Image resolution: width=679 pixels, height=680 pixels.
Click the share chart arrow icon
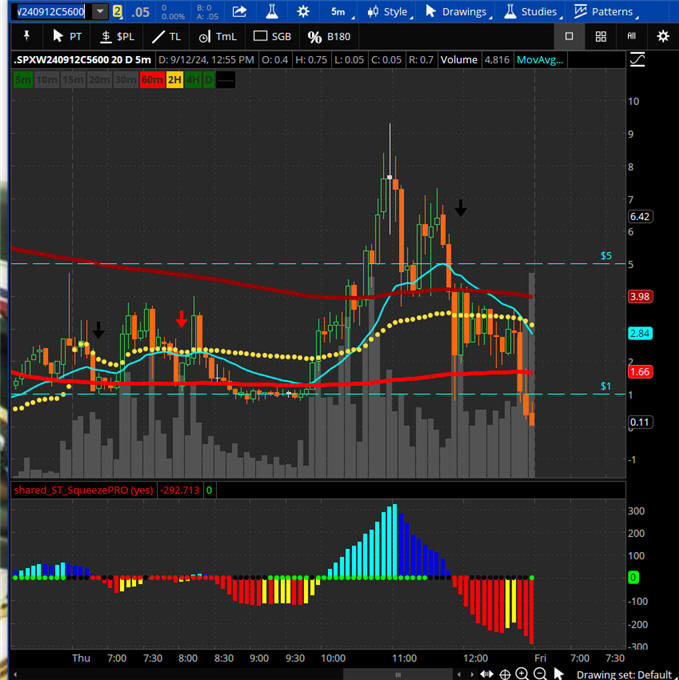point(240,12)
